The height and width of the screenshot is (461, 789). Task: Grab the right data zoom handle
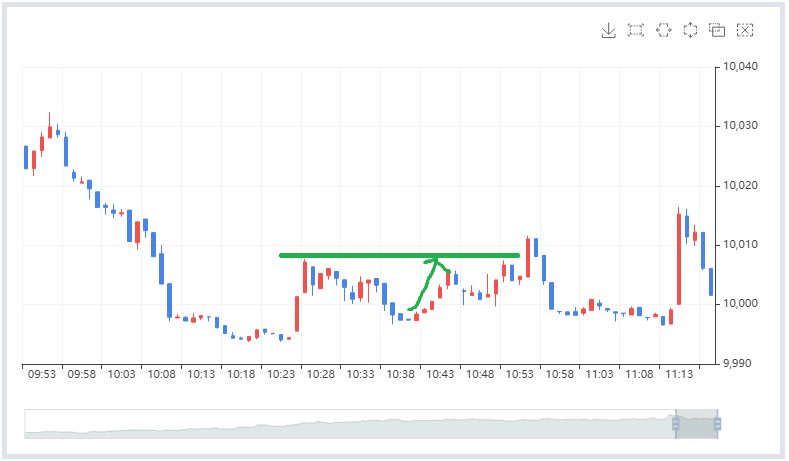tap(718, 424)
